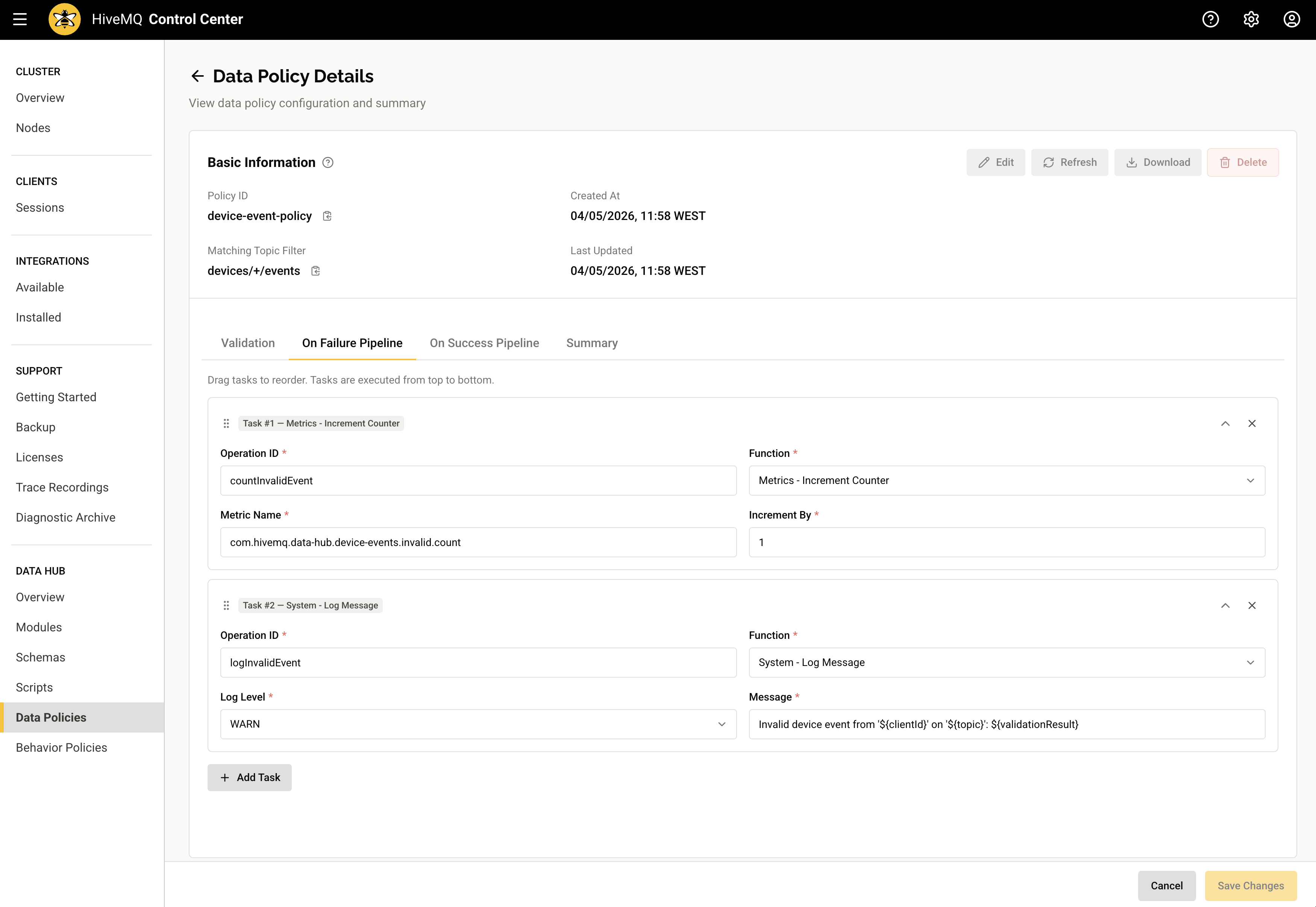Open the Log Level WARN dropdown
Image resolution: width=1316 pixels, height=907 pixels.
[478, 724]
